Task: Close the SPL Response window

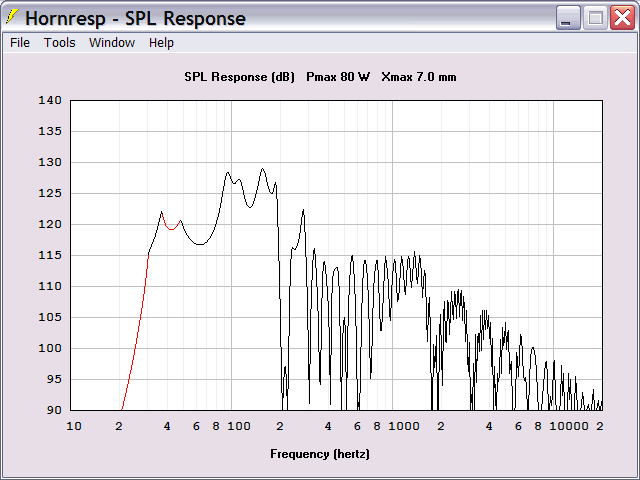Action: click(622, 18)
